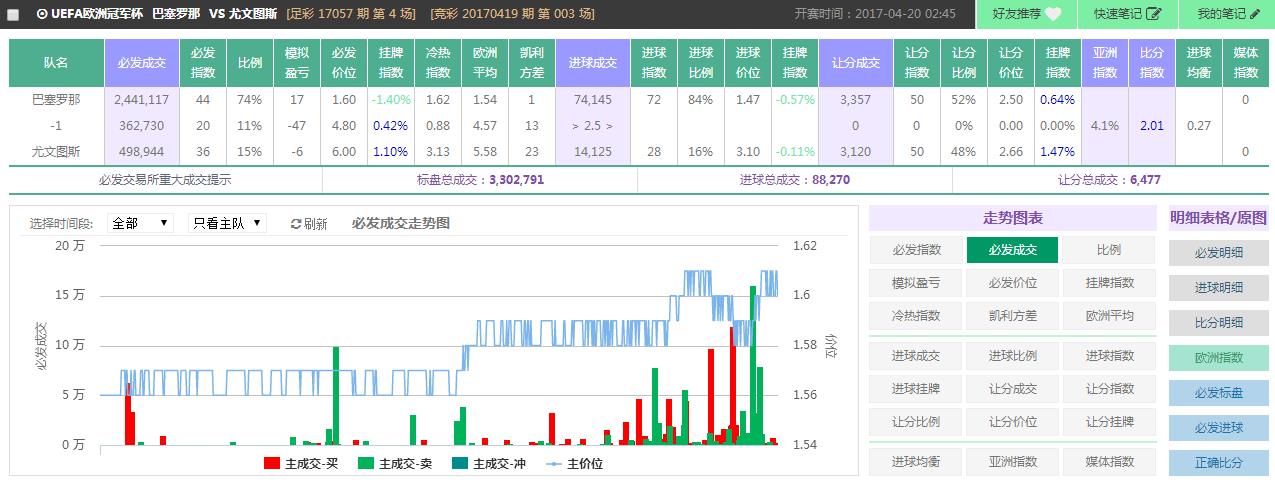This screenshot has width=1275, height=483.
Task: Show the 让分指数 trend chart
Action: coord(1109,388)
